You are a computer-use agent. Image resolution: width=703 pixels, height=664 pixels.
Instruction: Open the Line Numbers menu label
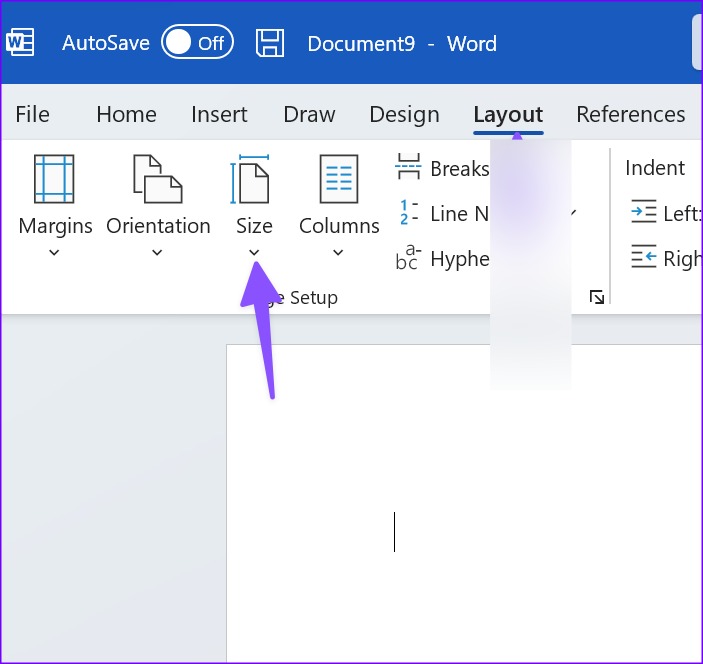[x=460, y=214]
